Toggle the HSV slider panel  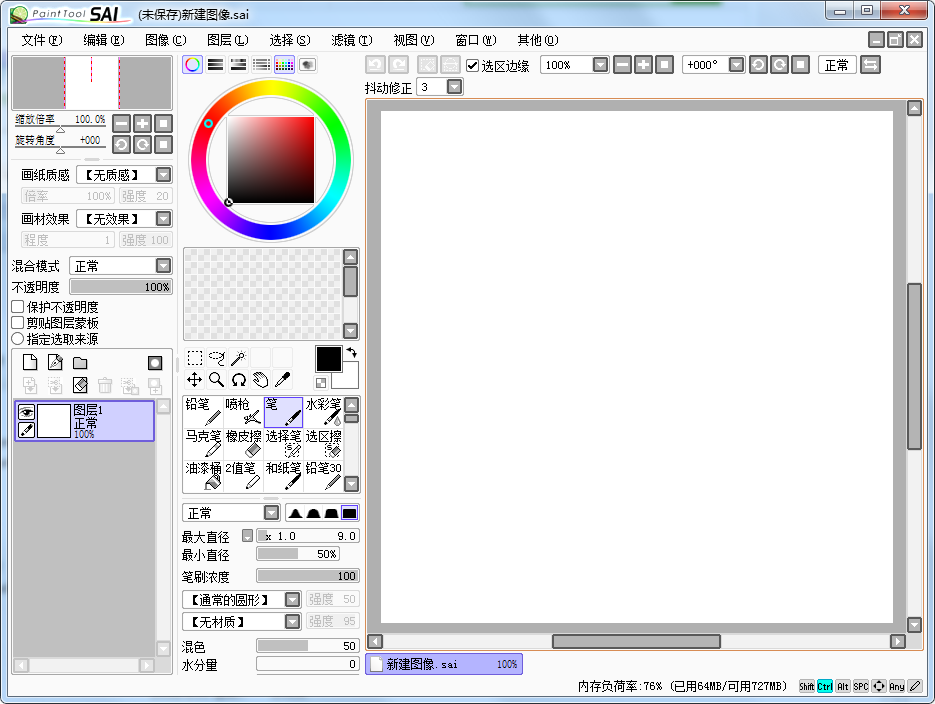(239, 64)
